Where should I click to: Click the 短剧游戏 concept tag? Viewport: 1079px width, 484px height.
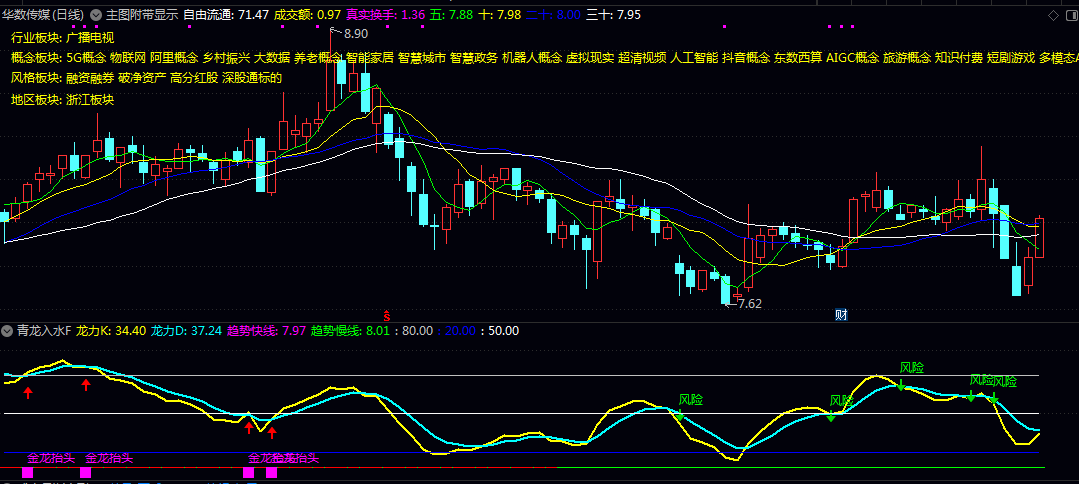click(1011, 58)
